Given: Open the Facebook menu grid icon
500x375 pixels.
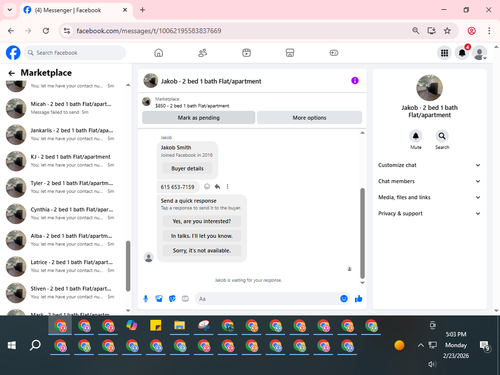Looking at the screenshot, I should [x=444, y=53].
